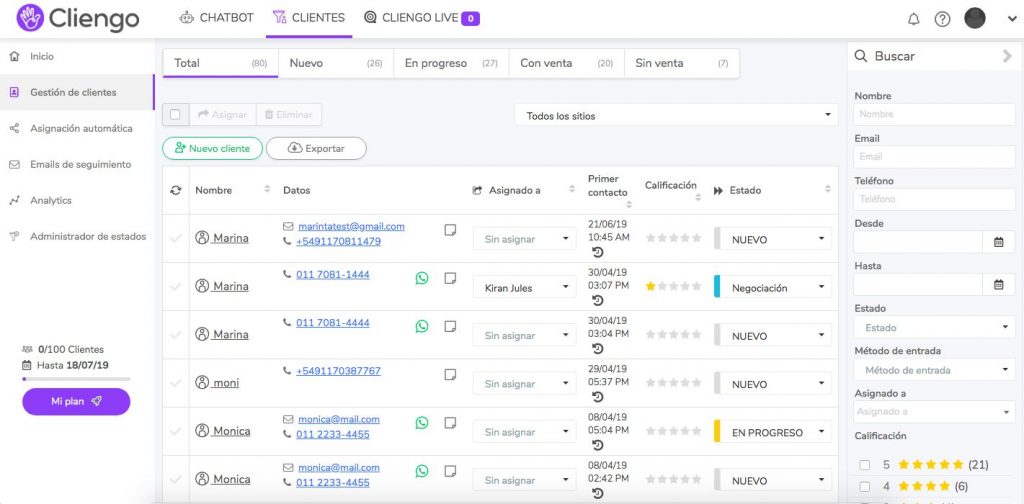Select the Con venta (20) tab
1024x504 pixels.
(x=566, y=63)
